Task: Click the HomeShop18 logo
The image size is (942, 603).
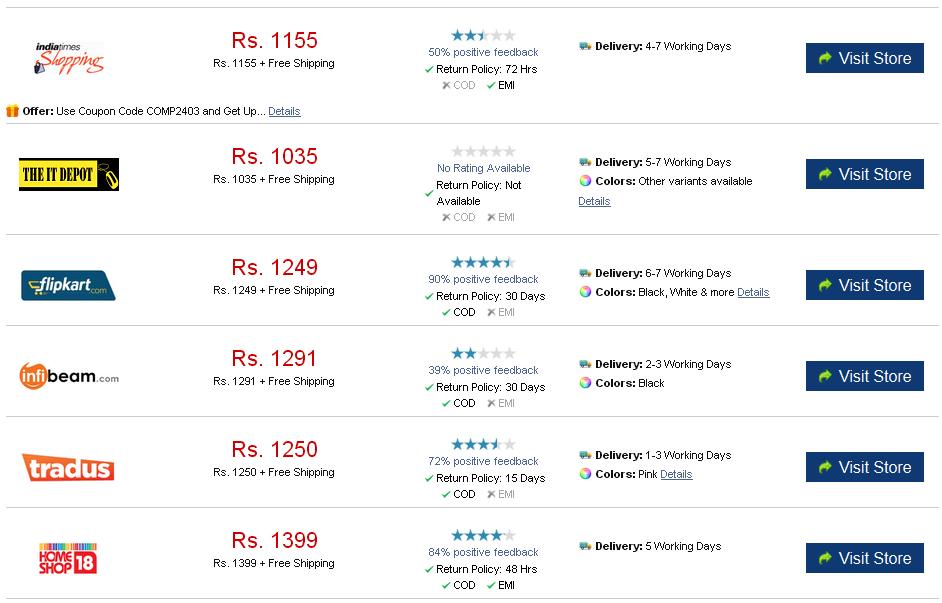Action: [x=68, y=559]
